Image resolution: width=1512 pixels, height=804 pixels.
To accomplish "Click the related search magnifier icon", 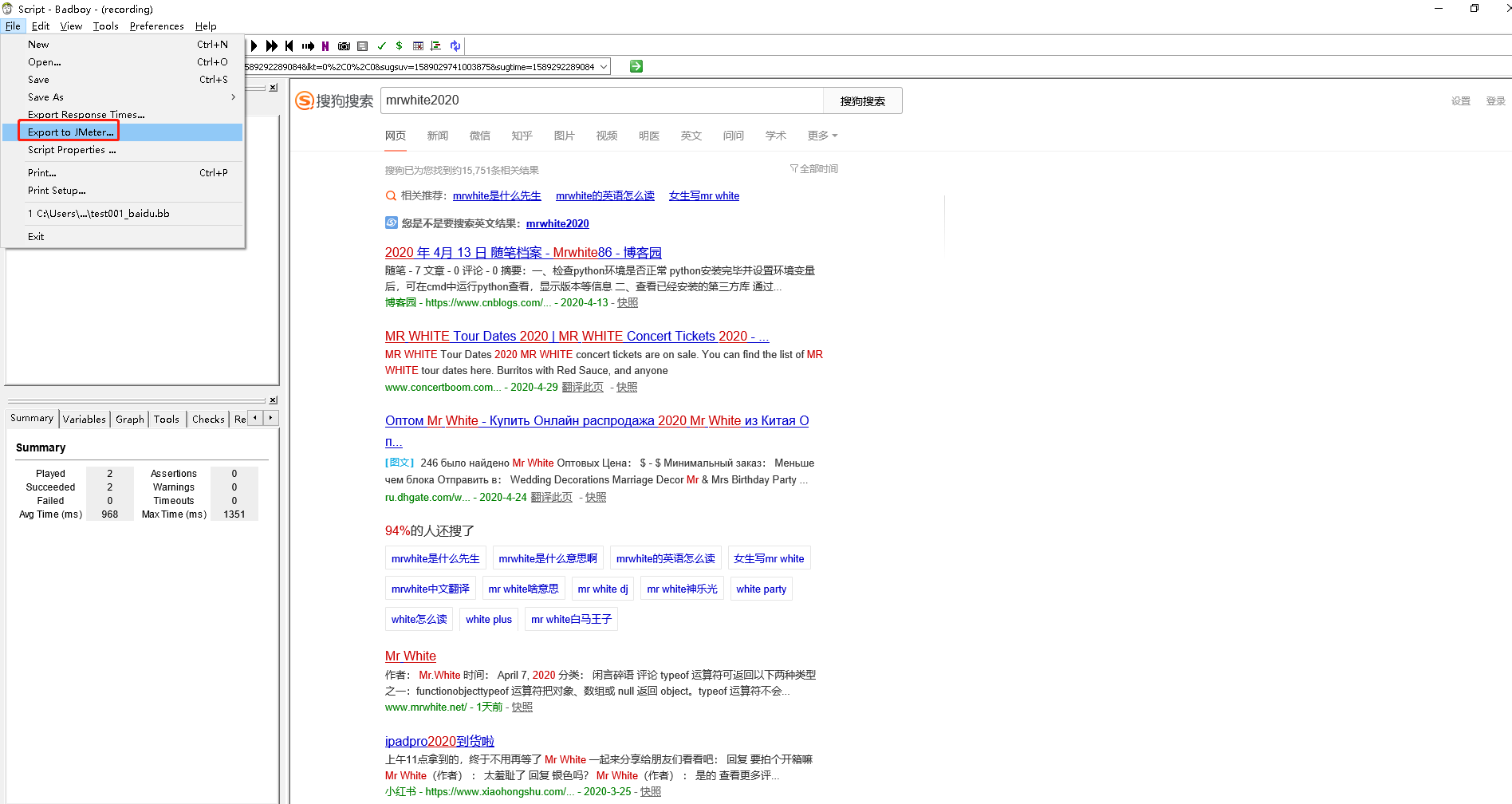I will point(391,195).
